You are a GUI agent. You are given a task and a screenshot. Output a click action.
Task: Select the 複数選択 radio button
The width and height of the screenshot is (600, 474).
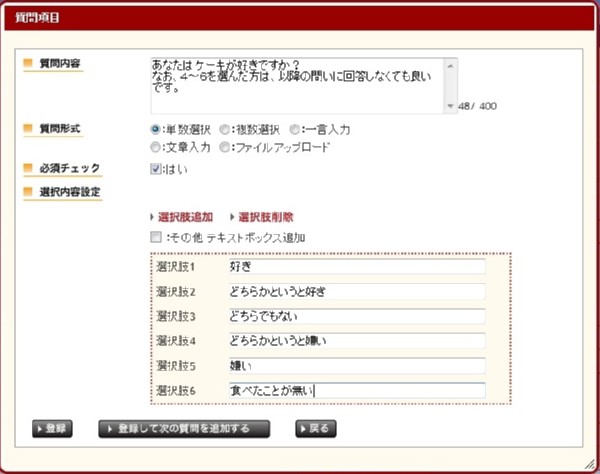click(225, 129)
